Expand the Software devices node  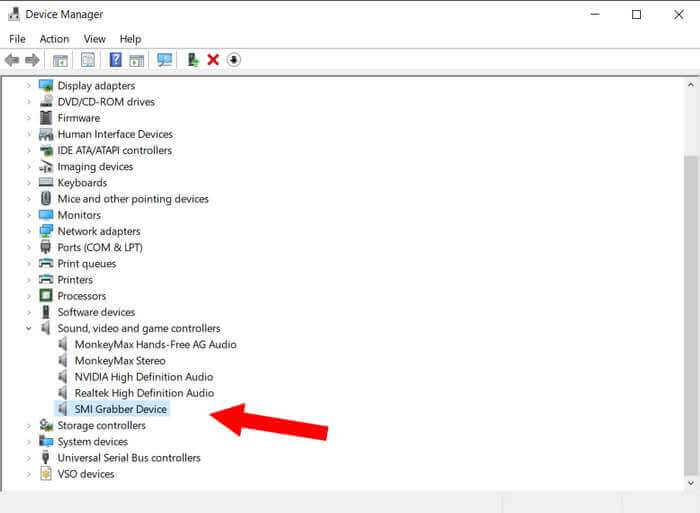[x=29, y=312]
